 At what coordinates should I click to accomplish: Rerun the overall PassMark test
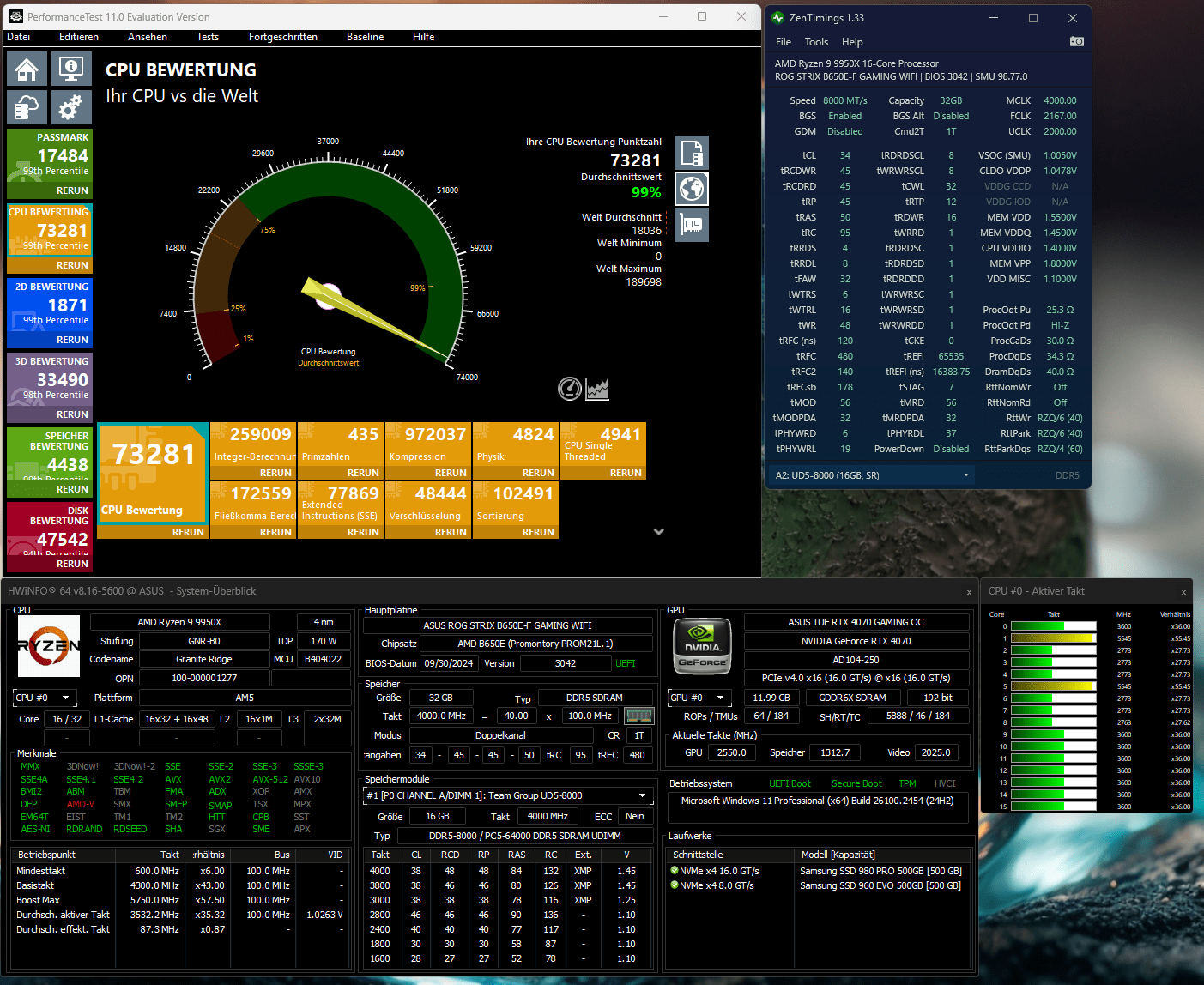click(x=72, y=190)
